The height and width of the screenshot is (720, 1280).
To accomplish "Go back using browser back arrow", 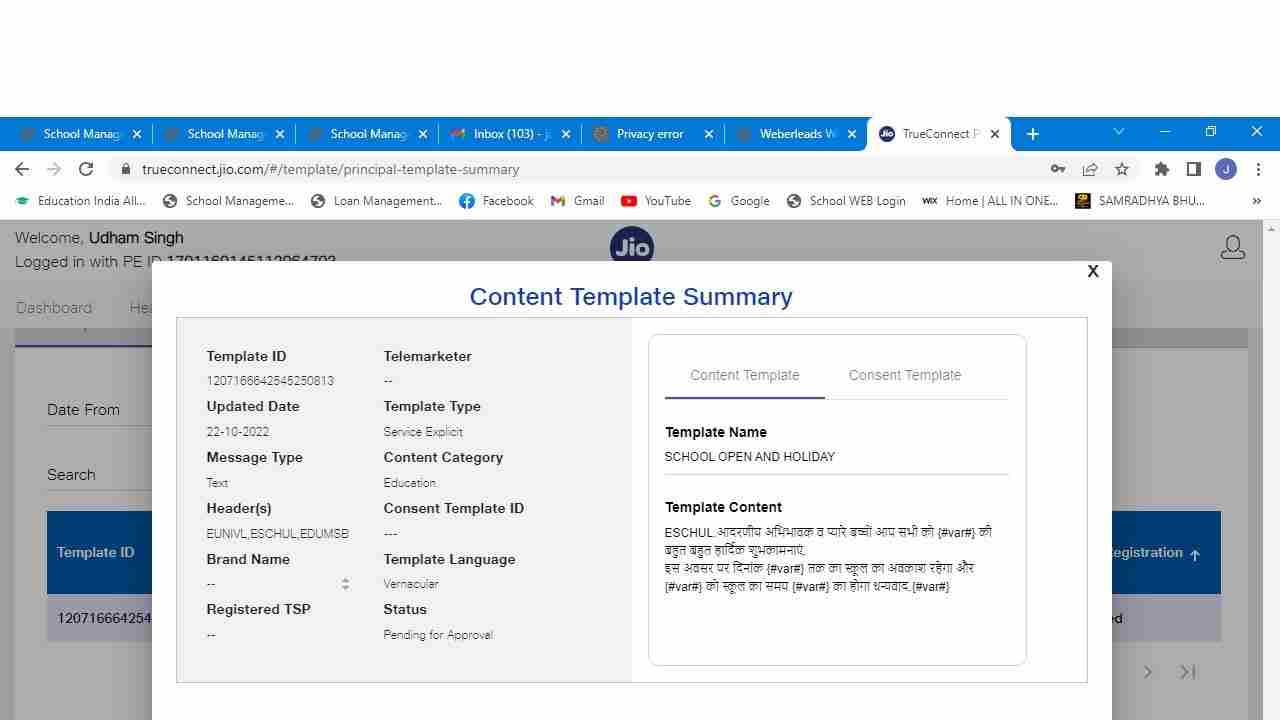I will pyautogui.click(x=22, y=169).
